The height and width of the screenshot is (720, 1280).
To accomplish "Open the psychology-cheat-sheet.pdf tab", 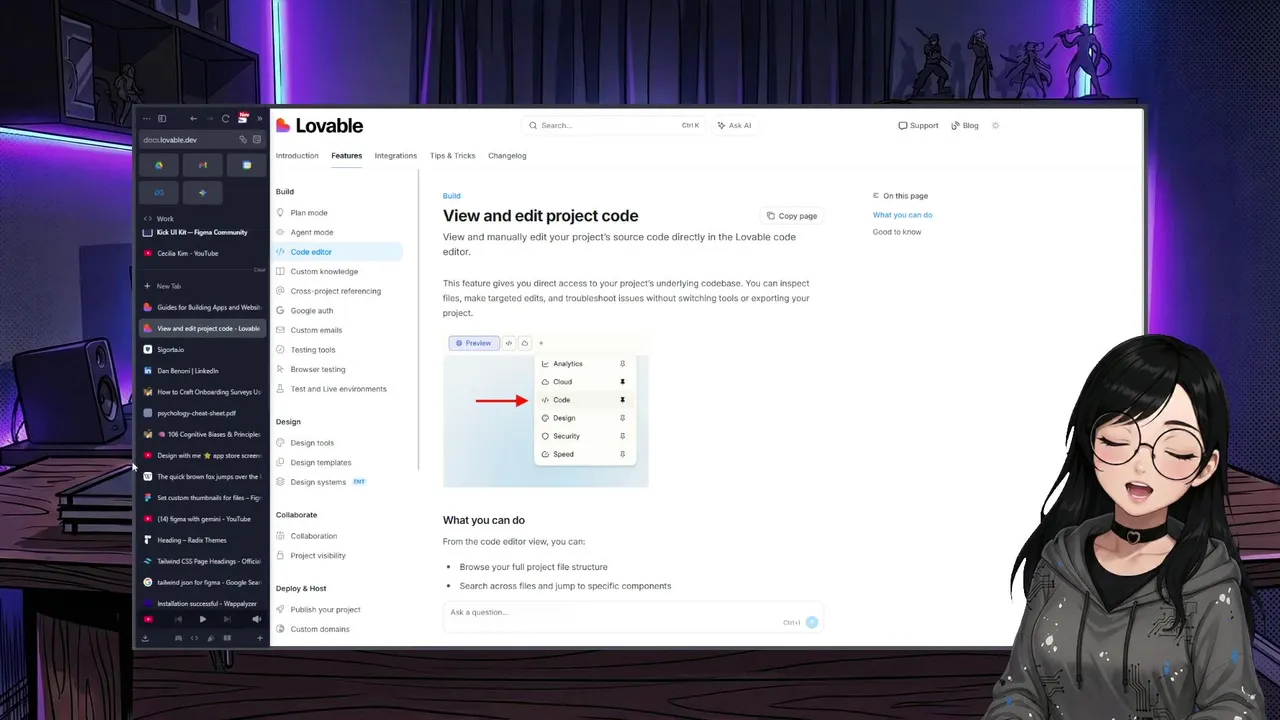I will click(x=203, y=413).
